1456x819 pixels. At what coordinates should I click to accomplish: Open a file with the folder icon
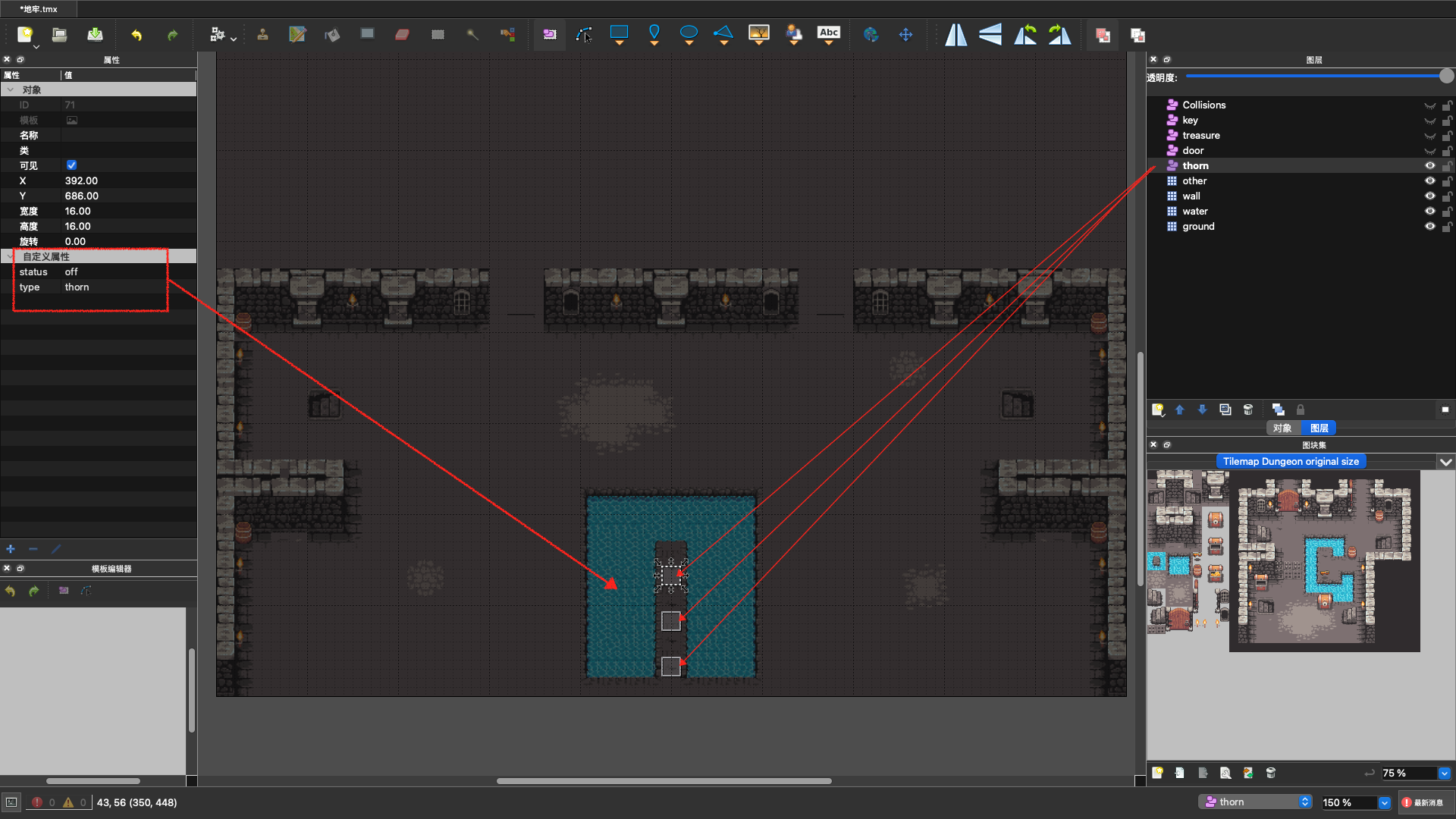click(x=59, y=35)
